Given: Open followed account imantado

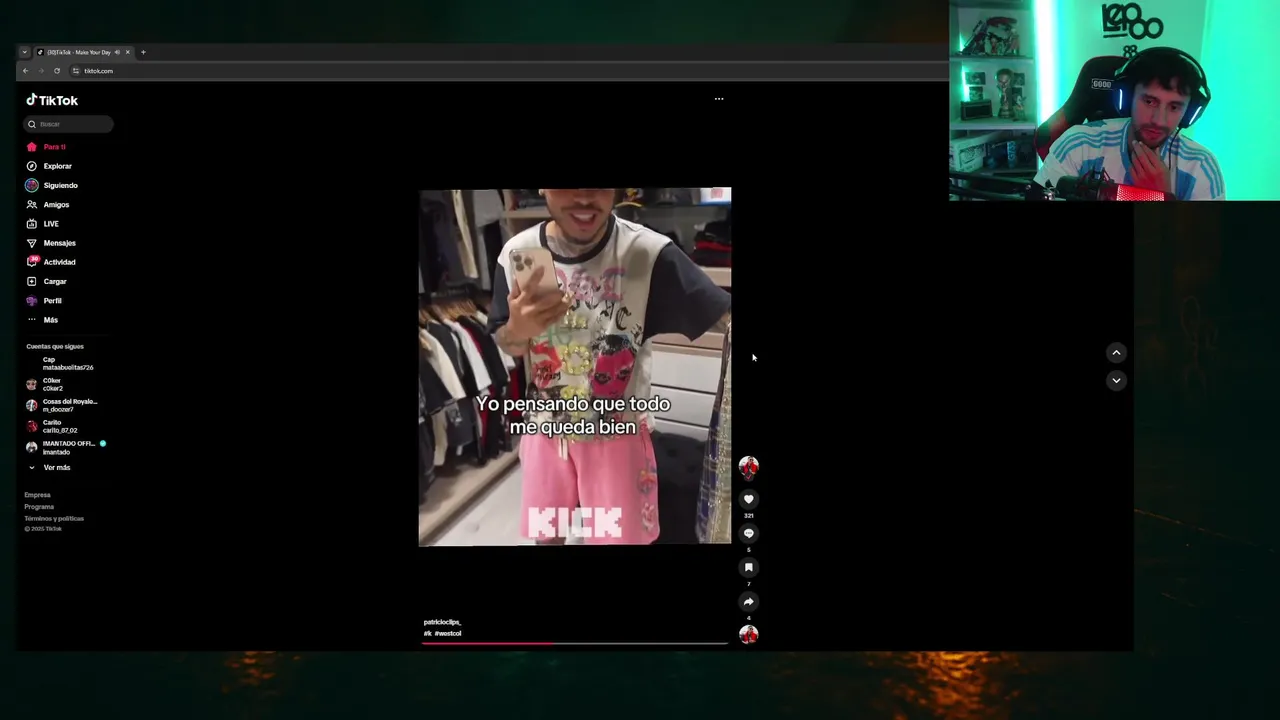Looking at the screenshot, I should 66,447.
